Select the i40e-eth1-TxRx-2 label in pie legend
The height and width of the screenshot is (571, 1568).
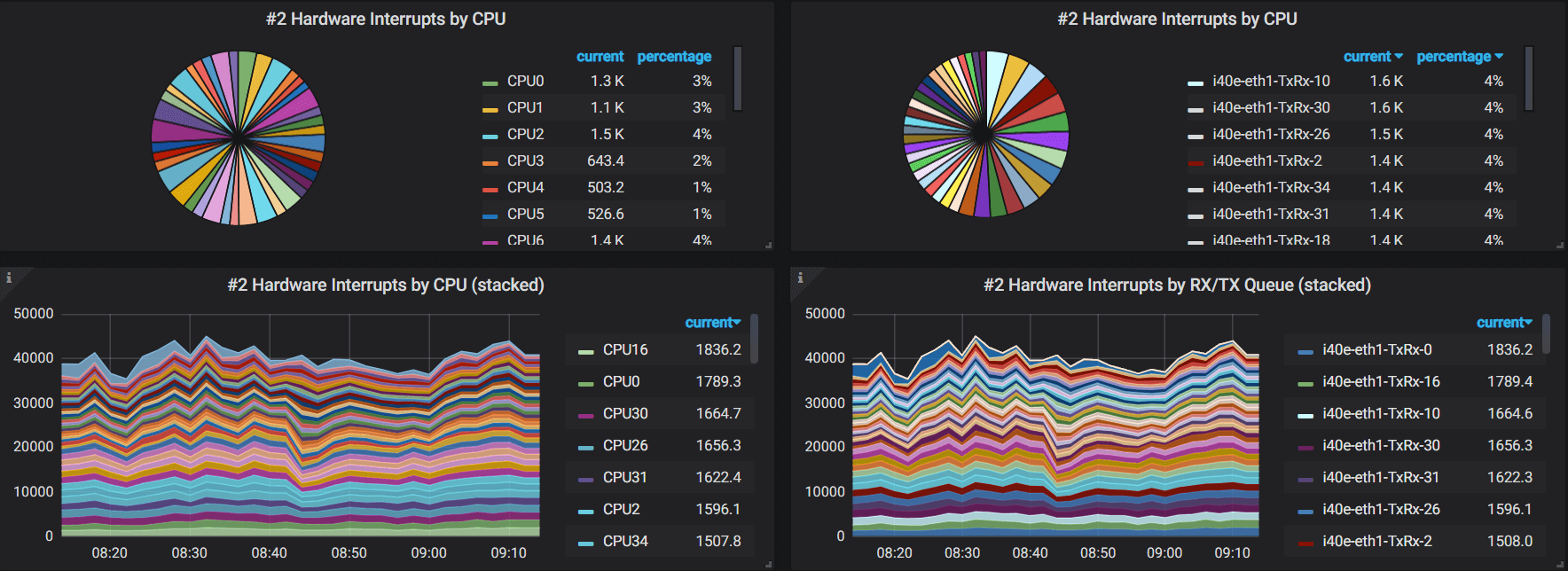[x=1266, y=160]
